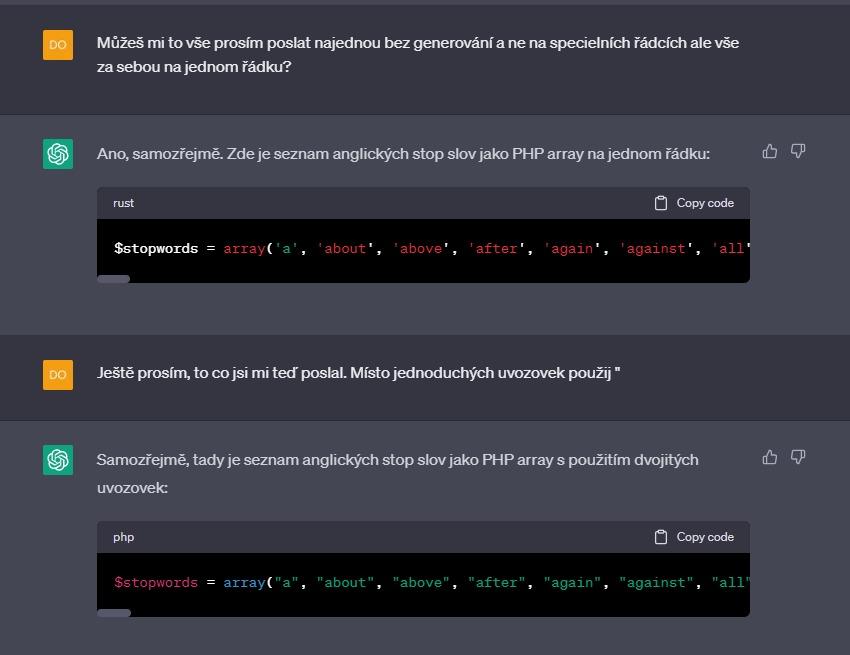
Task: Click thumbs down on the rust code response
Action: 798,151
